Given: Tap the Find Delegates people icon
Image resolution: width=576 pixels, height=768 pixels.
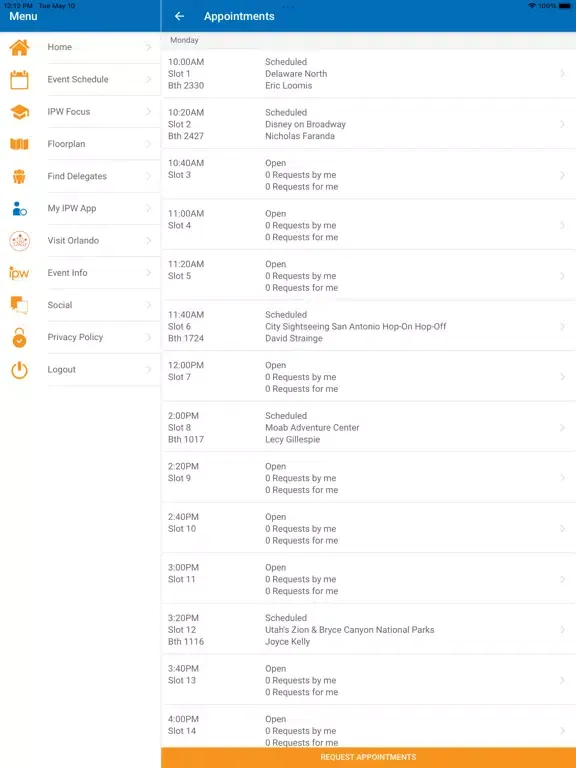Looking at the screenshot, I should pyautogui.click(x=19, y=176).
